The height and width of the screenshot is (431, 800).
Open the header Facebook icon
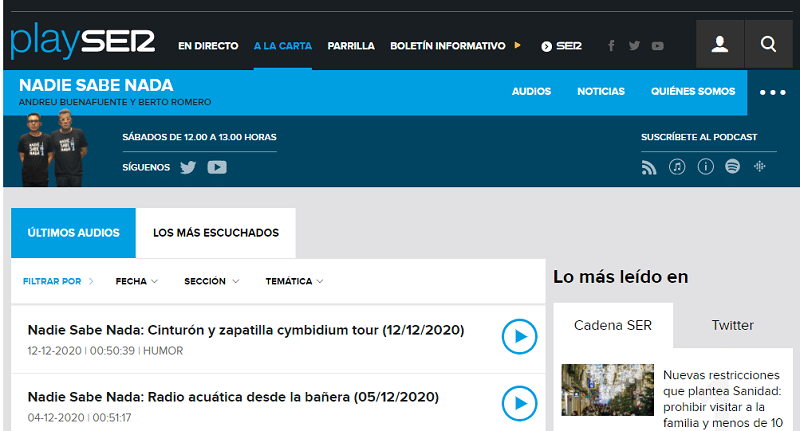611,46
